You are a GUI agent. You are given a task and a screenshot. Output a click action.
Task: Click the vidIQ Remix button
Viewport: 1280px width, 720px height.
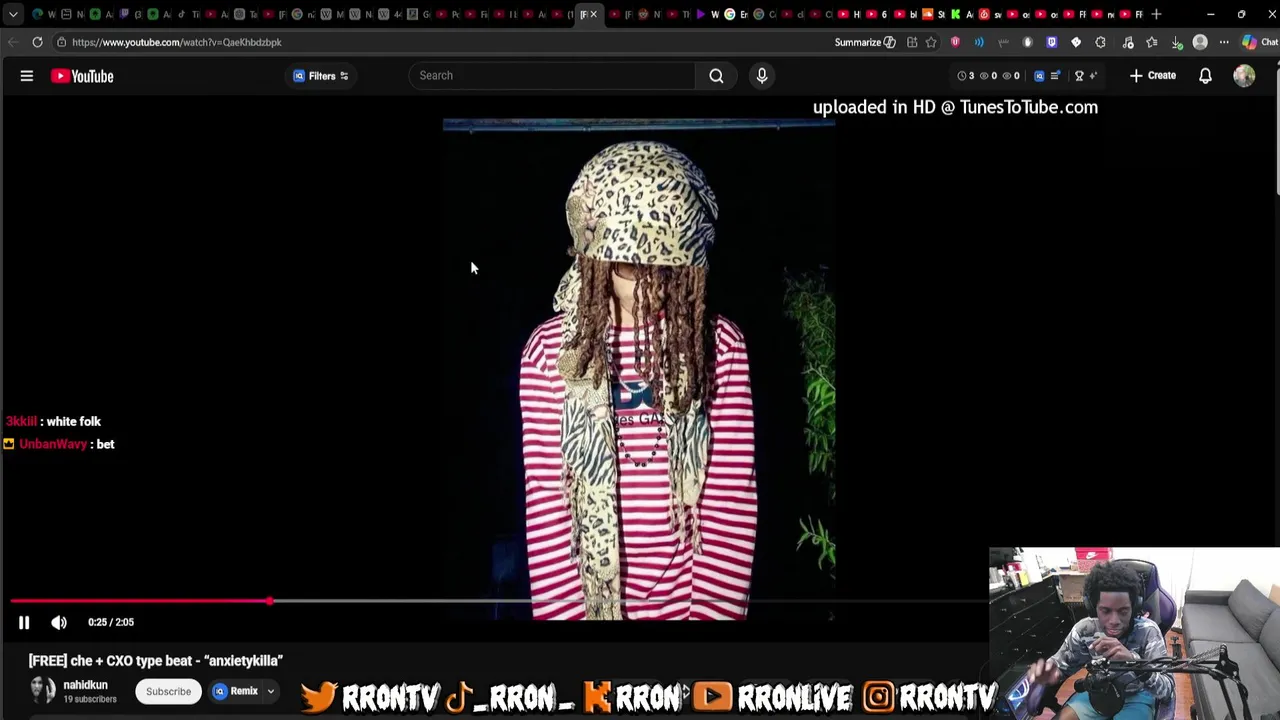[236, 691]
